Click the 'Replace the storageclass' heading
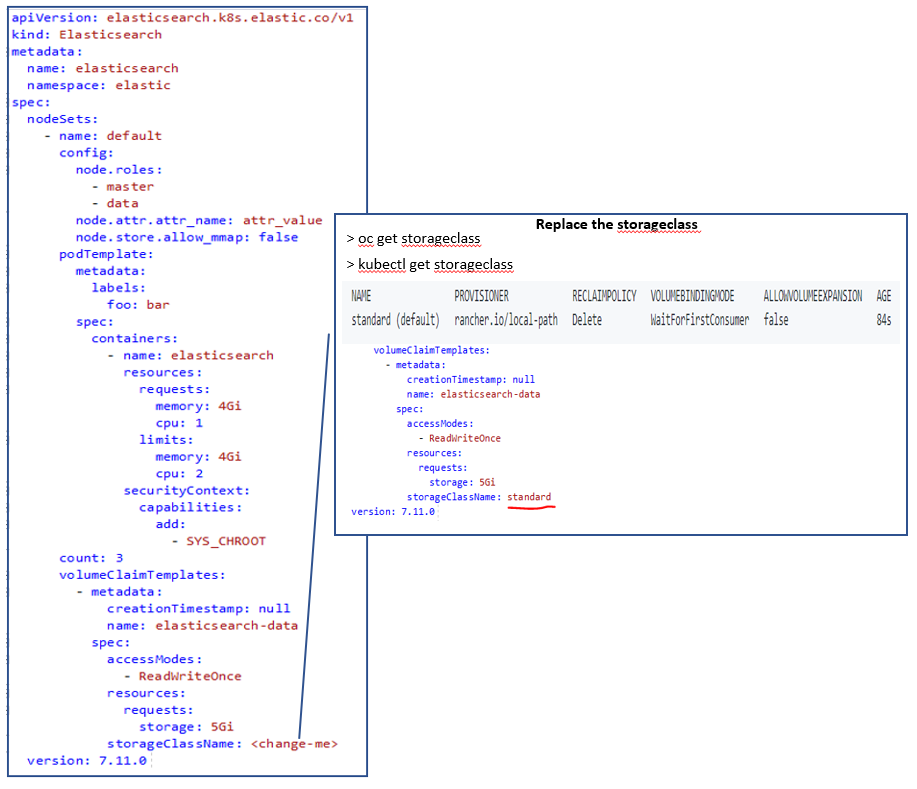This screenshot has width=917, height=789. coord(616,225)
